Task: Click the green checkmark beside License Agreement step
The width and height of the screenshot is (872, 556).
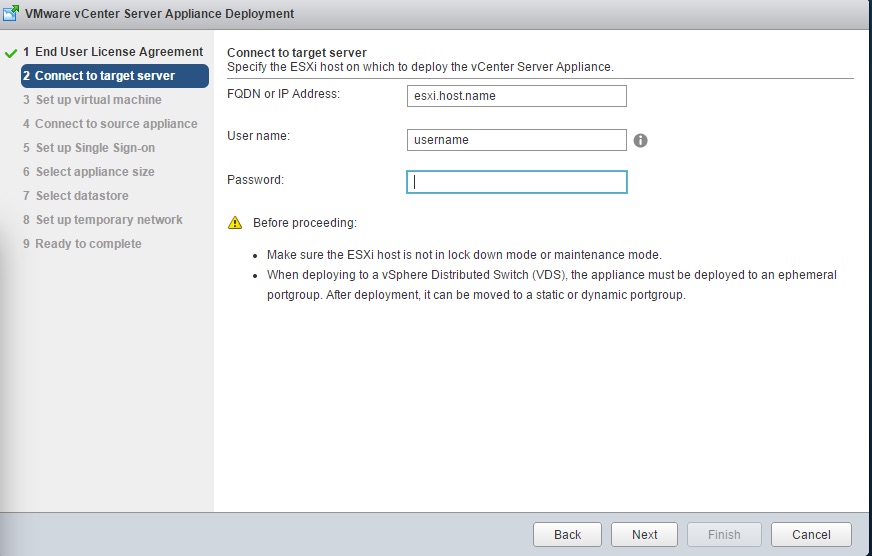Action: point(11,52)
